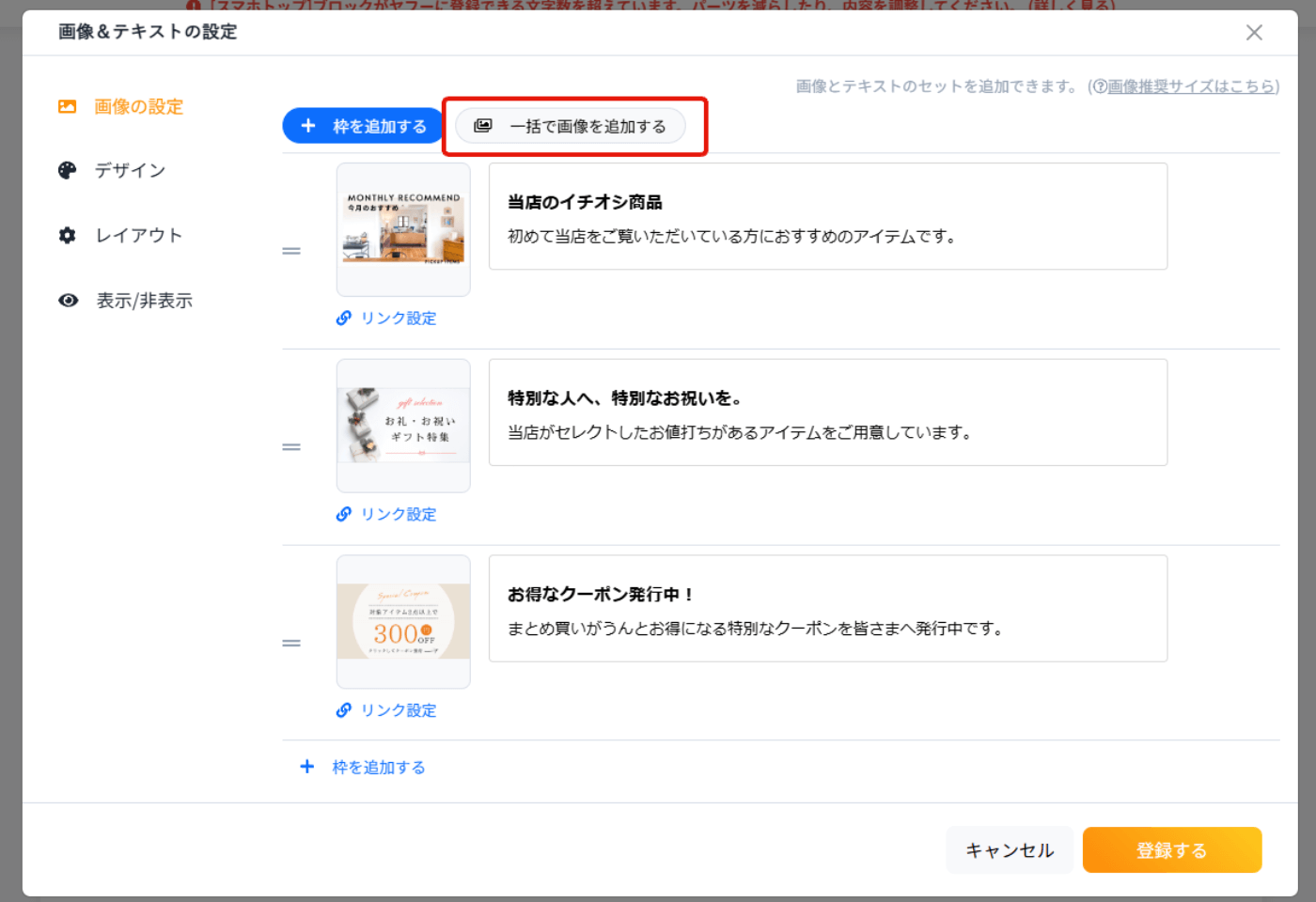Select the 表示/非表示 eye item
Image resolution: width=1316 pixels, height=902 pixels.
click(125, 301)
